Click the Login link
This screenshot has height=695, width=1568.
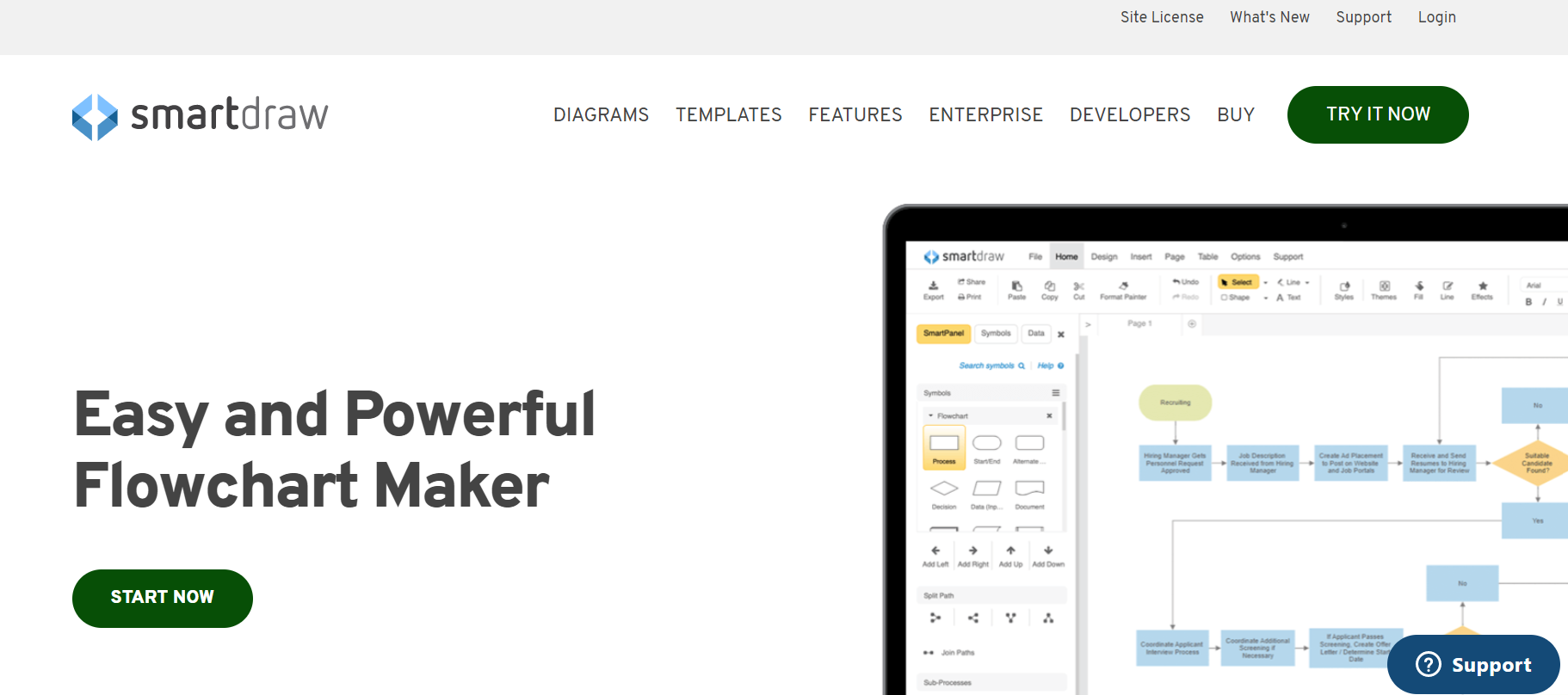tap(1437, 17)
